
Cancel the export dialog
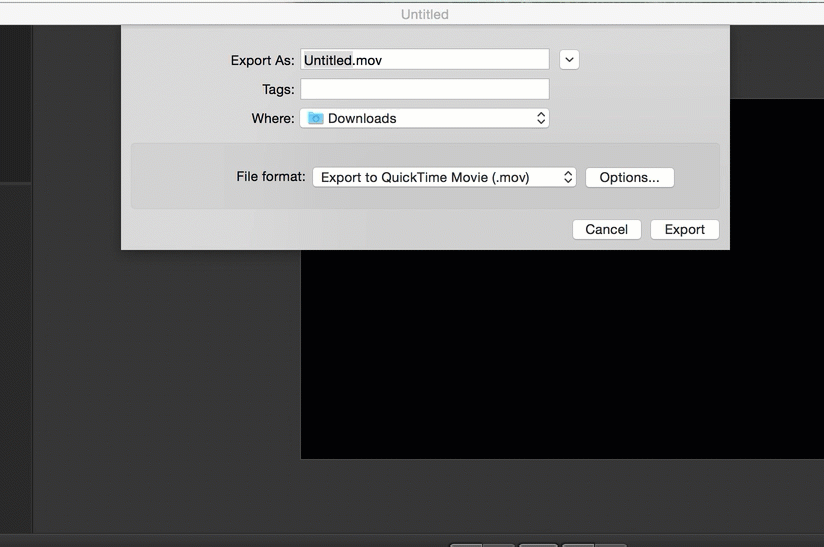point(606,230)
